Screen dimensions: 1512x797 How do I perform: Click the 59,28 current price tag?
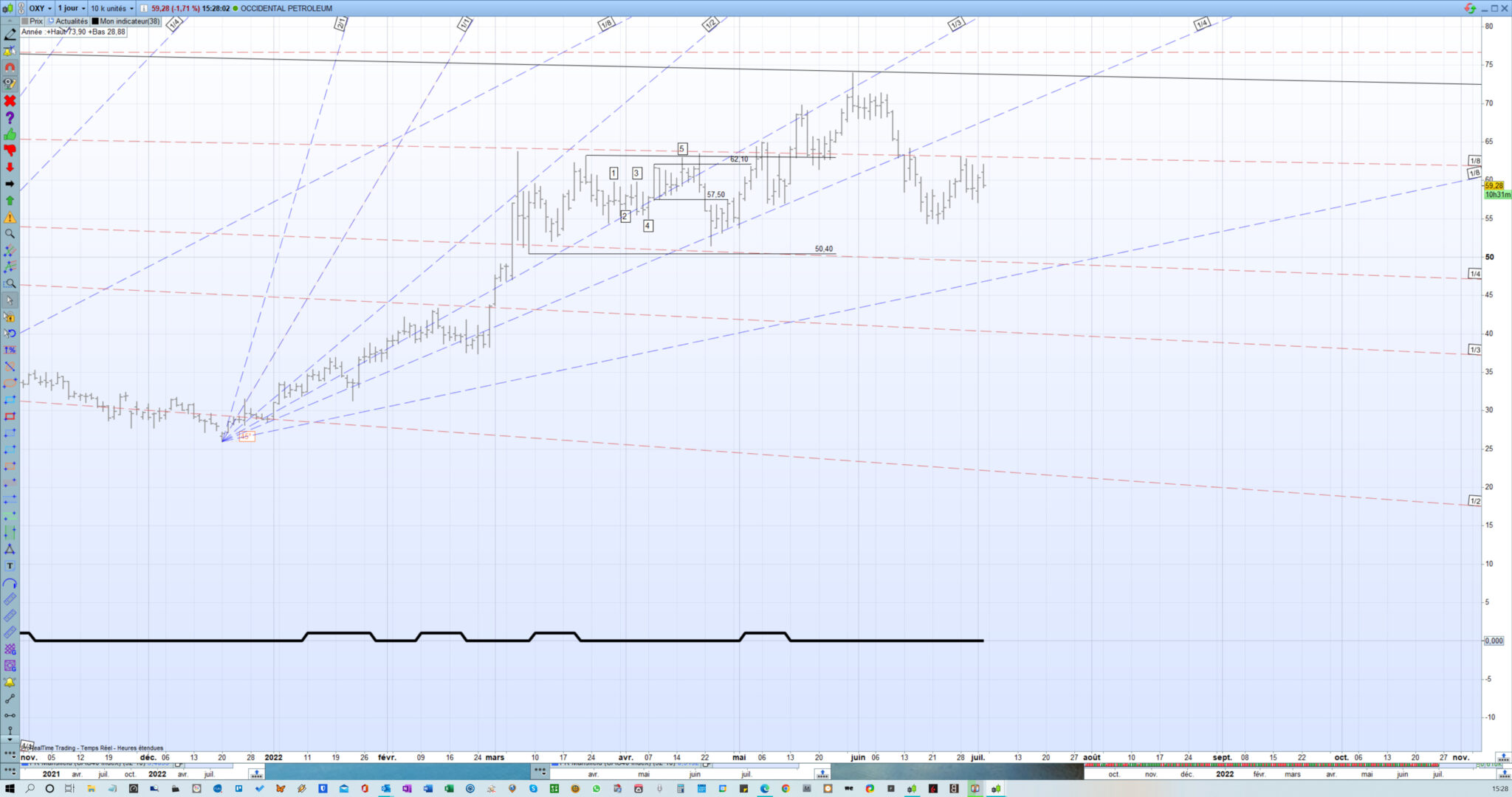tap(1494, 186)
